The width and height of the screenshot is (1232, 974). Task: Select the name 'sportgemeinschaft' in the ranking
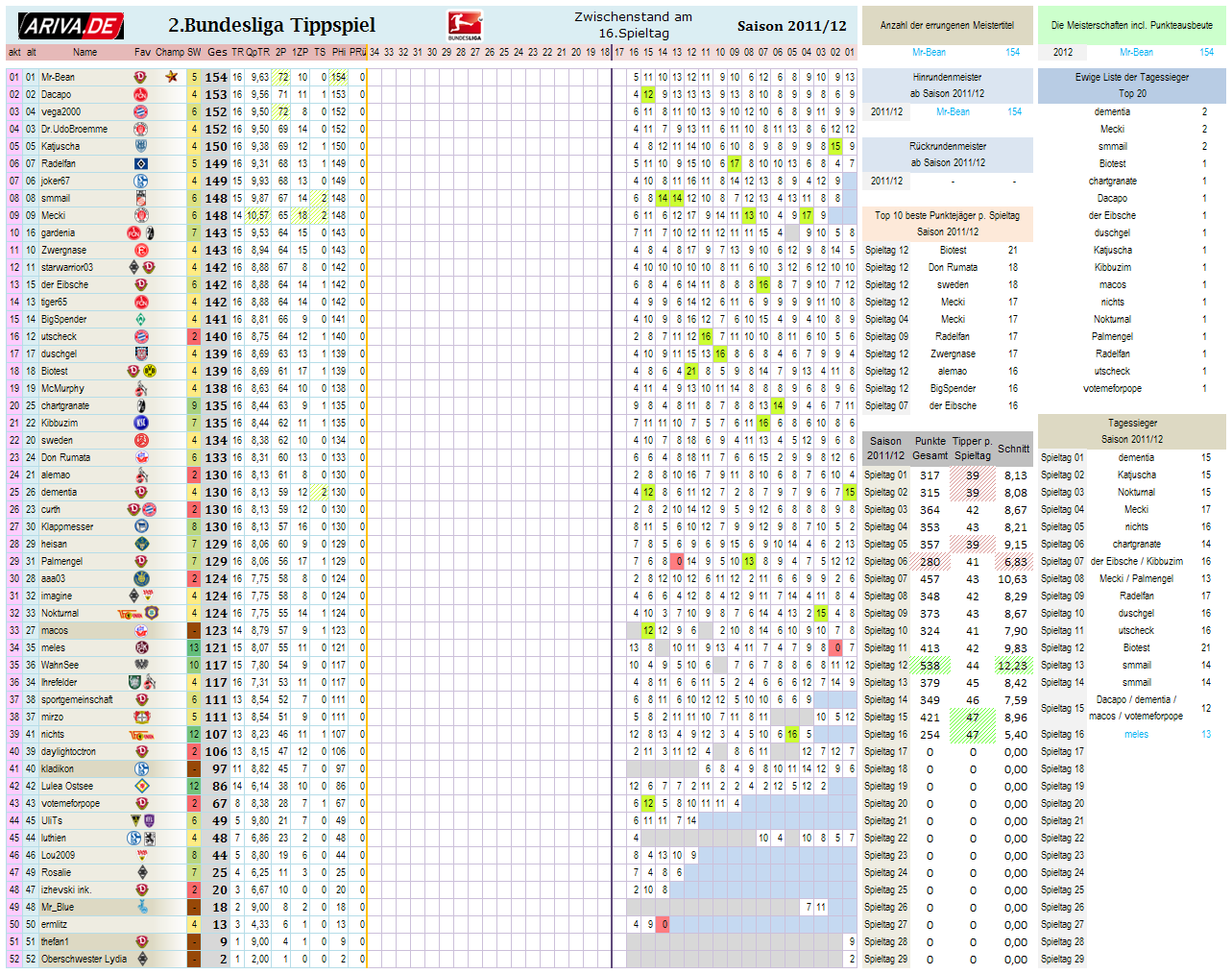tap(77, 699)
